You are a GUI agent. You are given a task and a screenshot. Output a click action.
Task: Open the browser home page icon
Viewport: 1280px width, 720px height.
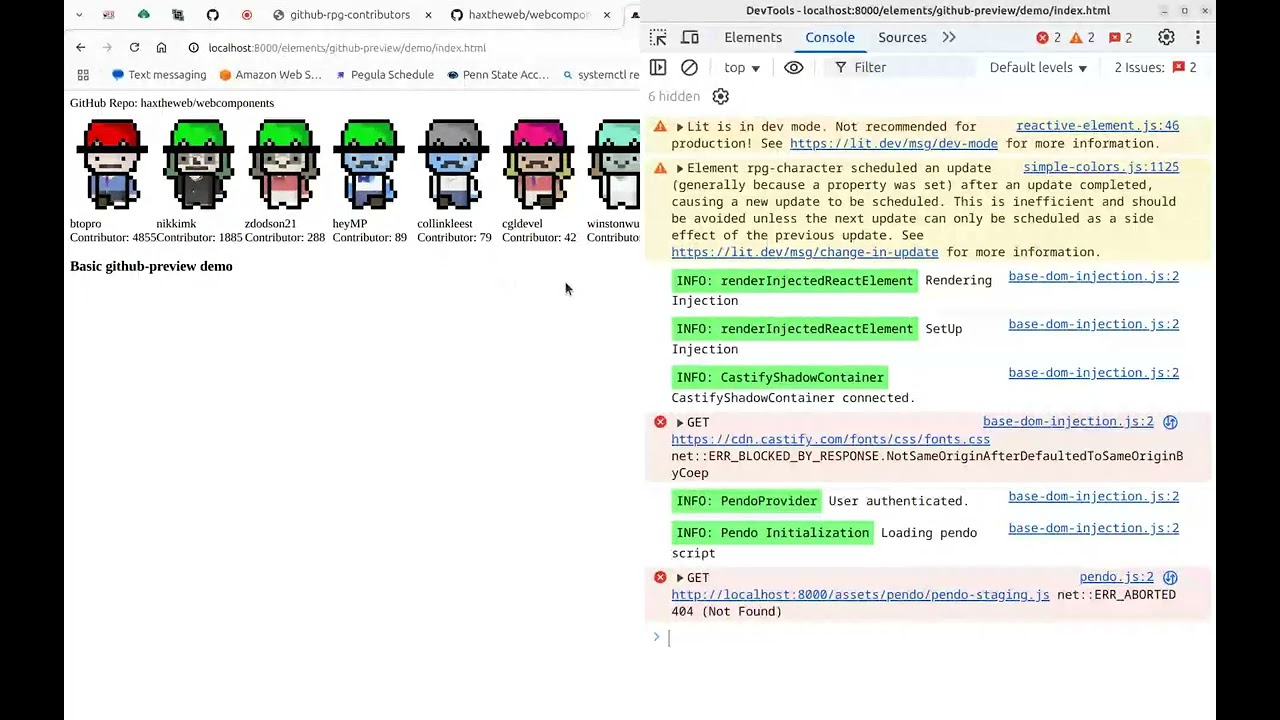[x=161, y=47]
